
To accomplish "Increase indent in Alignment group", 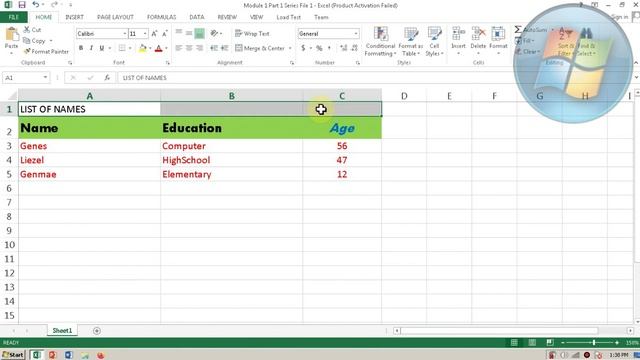I will click(x=224, y=48).
